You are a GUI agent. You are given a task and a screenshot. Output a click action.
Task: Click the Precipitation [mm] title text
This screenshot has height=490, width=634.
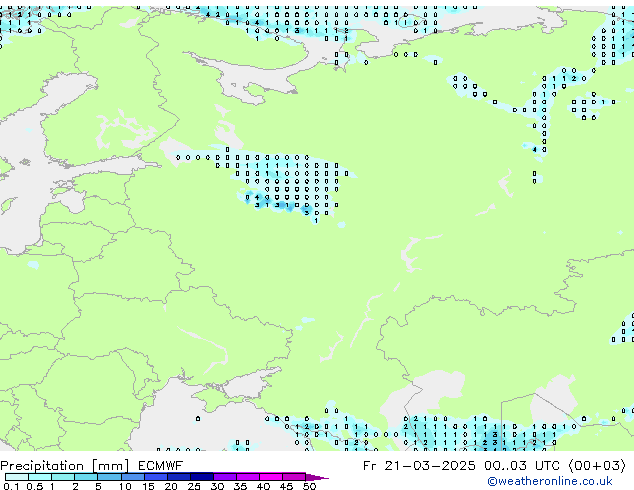[64, 465]
